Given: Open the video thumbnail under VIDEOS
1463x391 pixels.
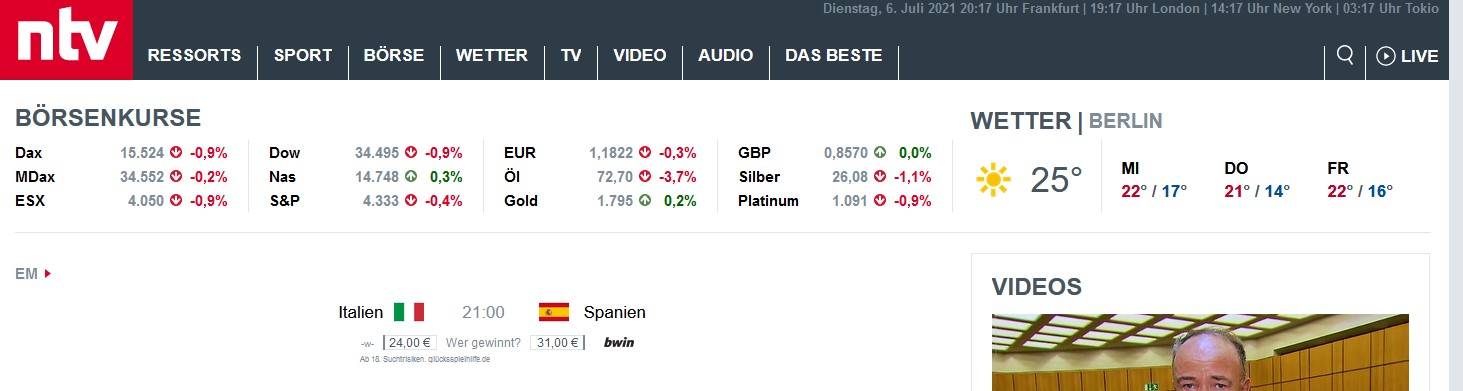Looking at the screenshot, I should (x=1200, y=352).
